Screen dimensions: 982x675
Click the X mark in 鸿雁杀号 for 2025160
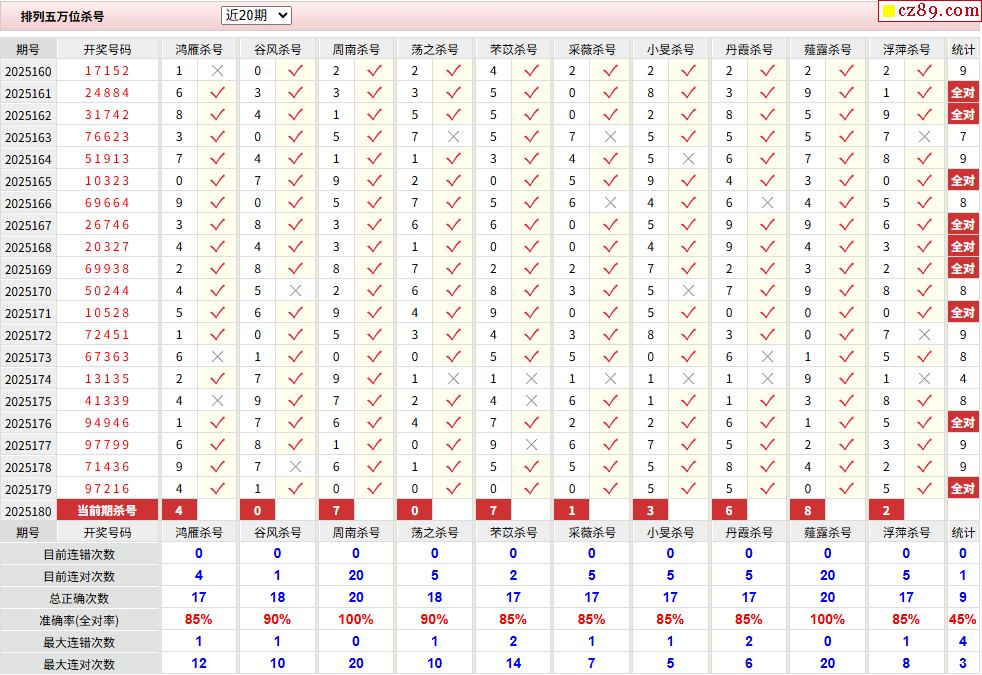[217, 71]
